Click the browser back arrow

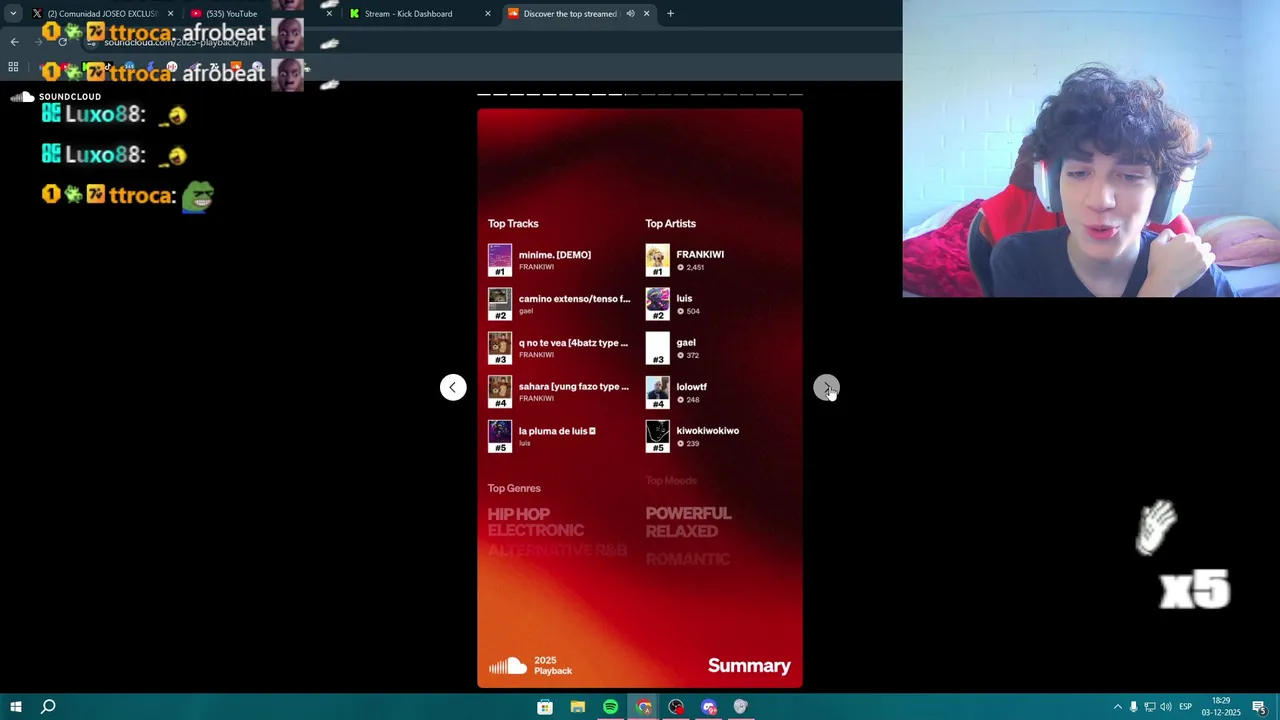(x=14, y=42)
